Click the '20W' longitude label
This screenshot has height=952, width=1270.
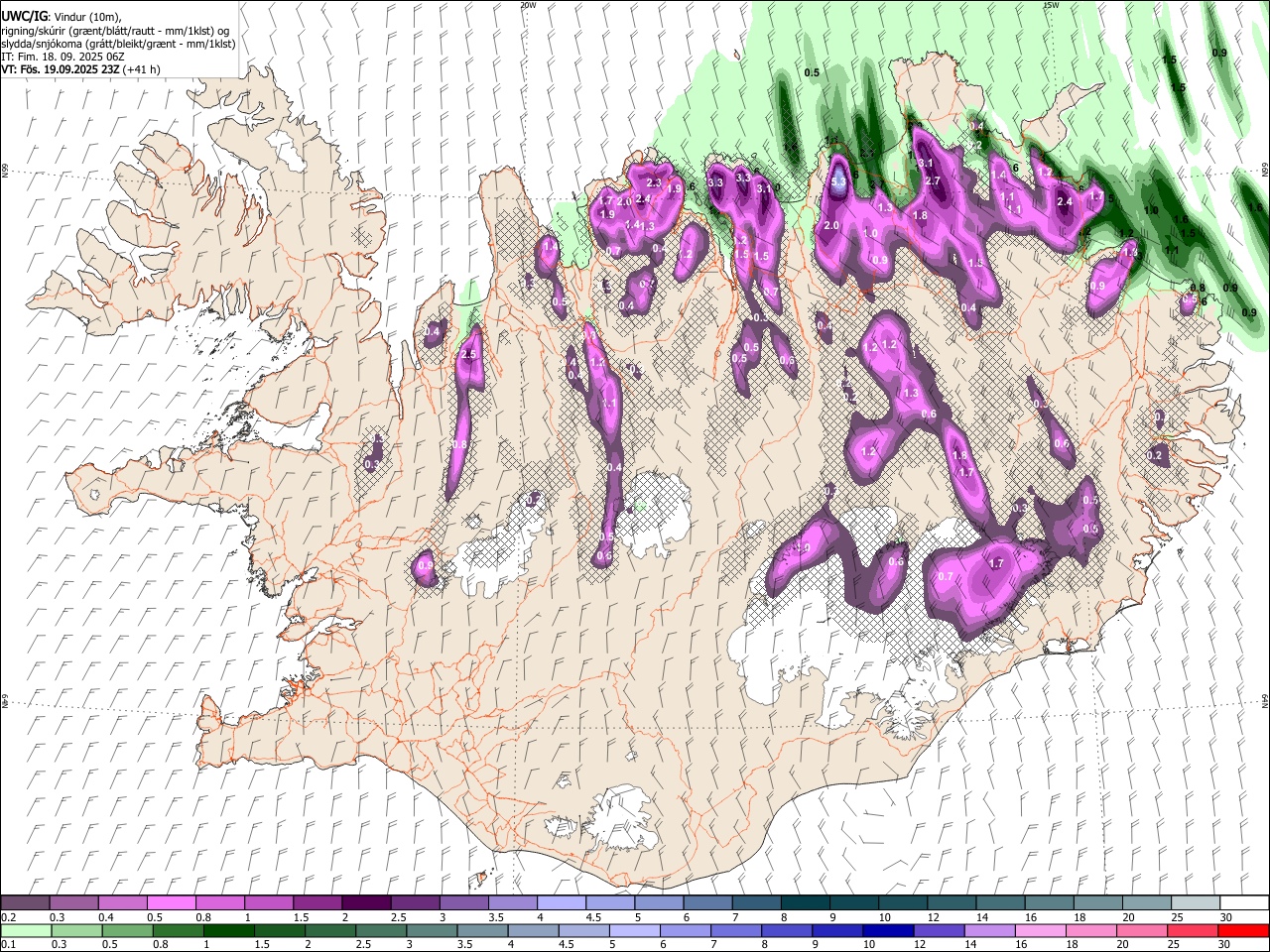tap(528, 5)
